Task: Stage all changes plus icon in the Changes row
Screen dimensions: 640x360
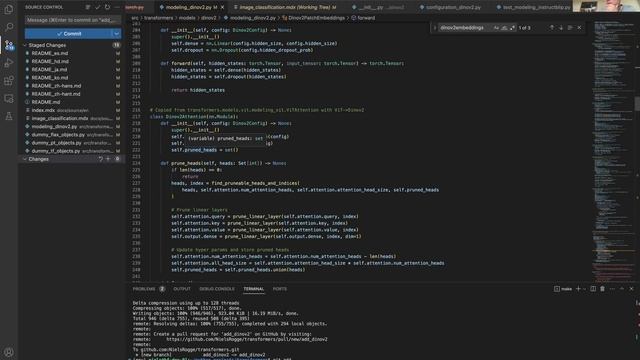Action: (x=108, y=159)
